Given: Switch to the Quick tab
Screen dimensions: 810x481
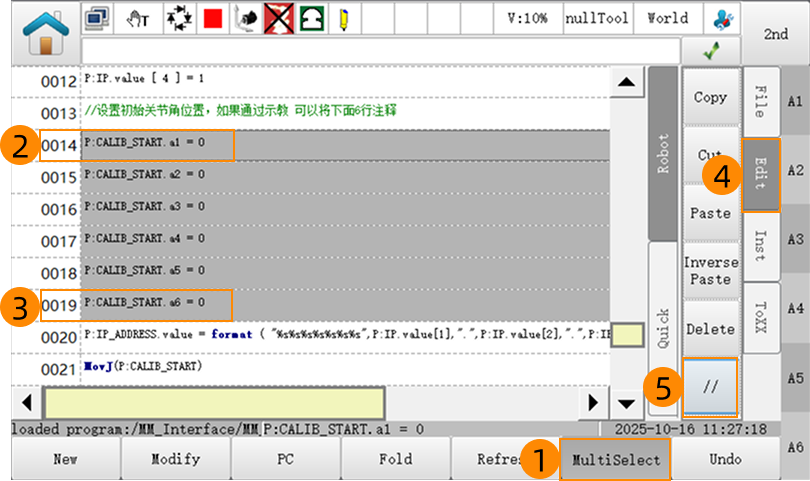Looking at the screenshot, I should coord(663,328).
